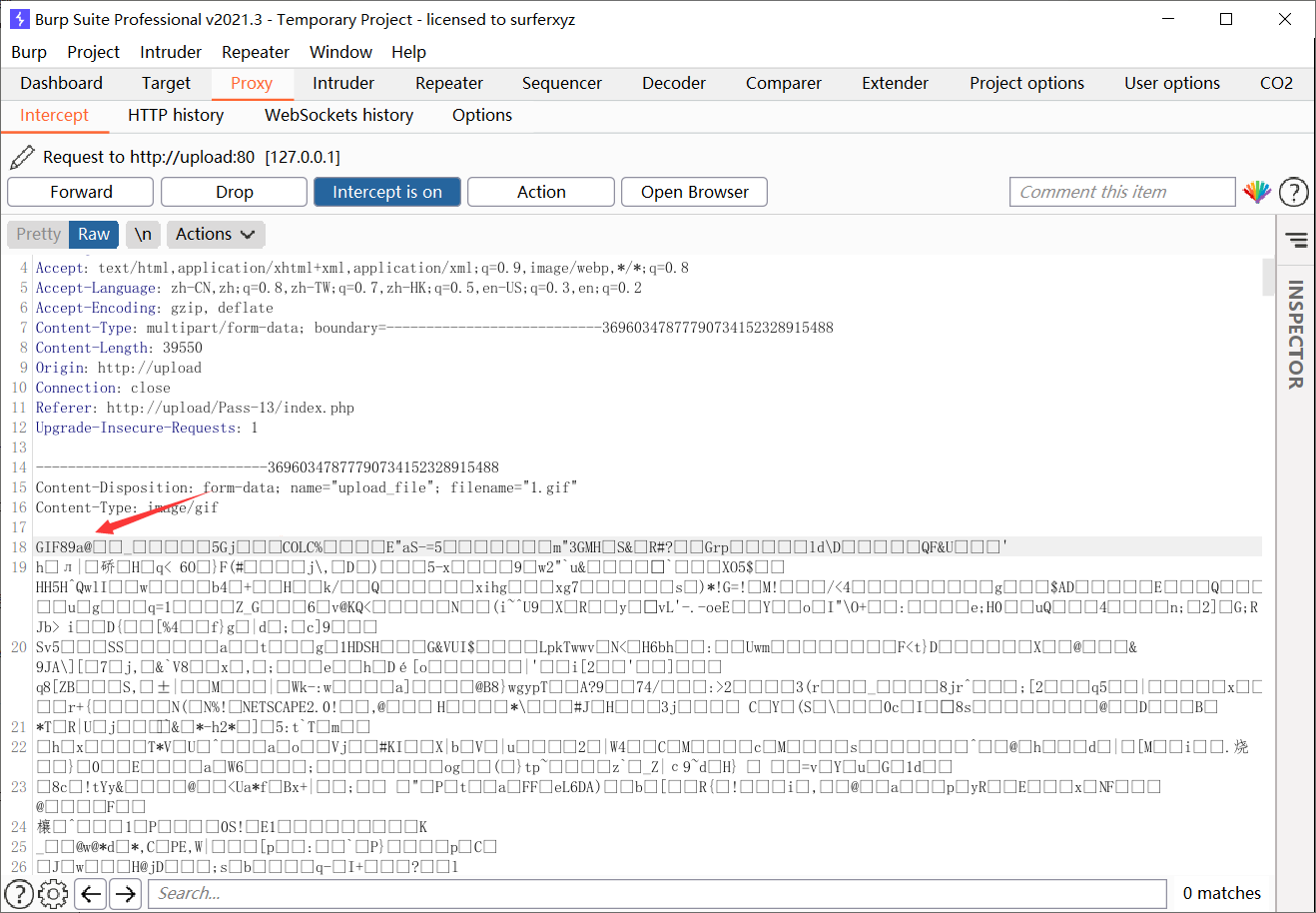The width and height of the screenshot is (1316, 913).
Task: Click the Referer header line
Action: pyautogui.click(x=195, y=408)
